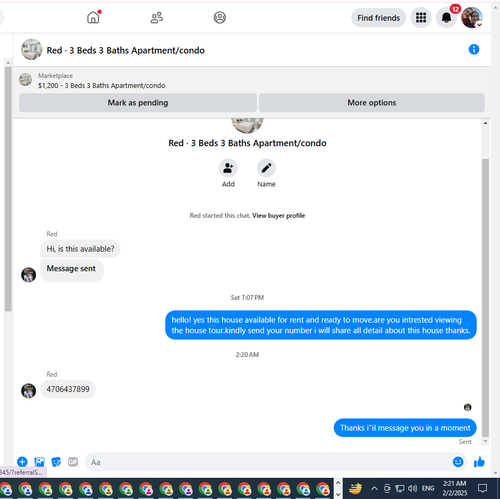Choose a sticker icon
Image resolution: width=500 pixels, height=499 pixels.
pyautogui.click(x=56, y=462)
